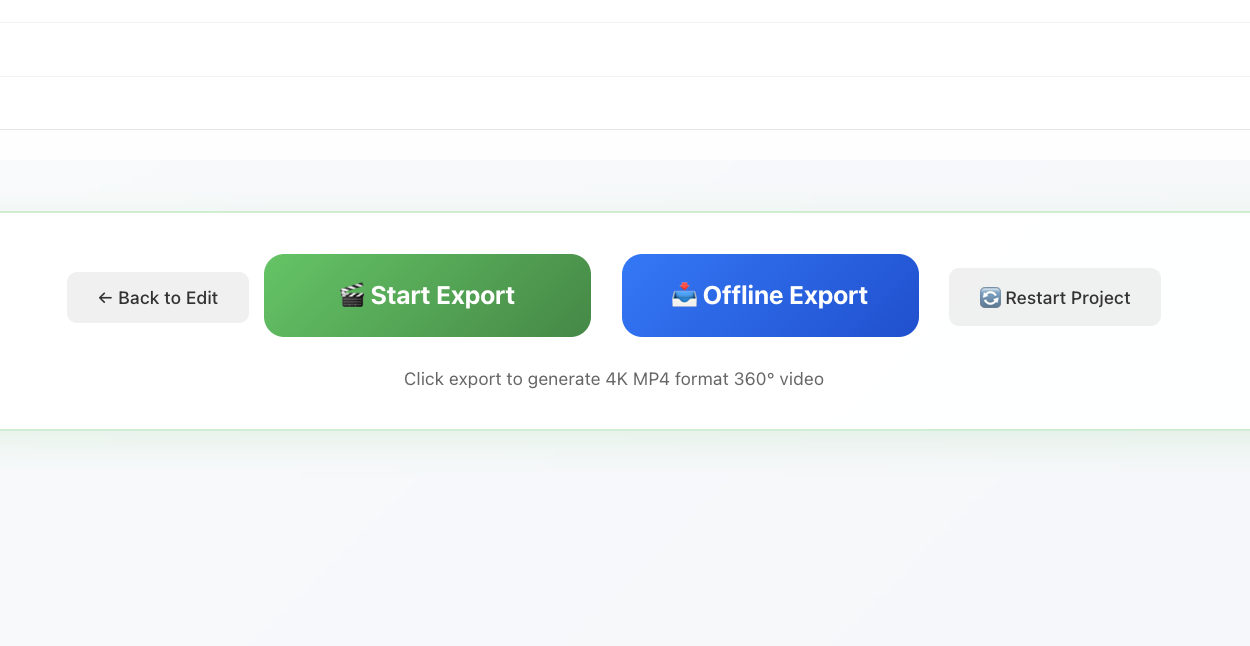Image resolution: width=1250 pixels, height=646 pixels.
Task: Click the Restart Project button
Action: pos(1055,297)
